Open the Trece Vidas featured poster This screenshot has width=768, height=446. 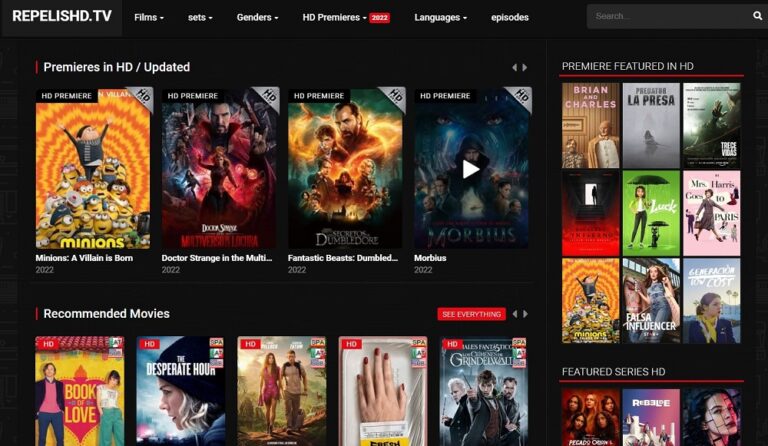click(712, 125)
